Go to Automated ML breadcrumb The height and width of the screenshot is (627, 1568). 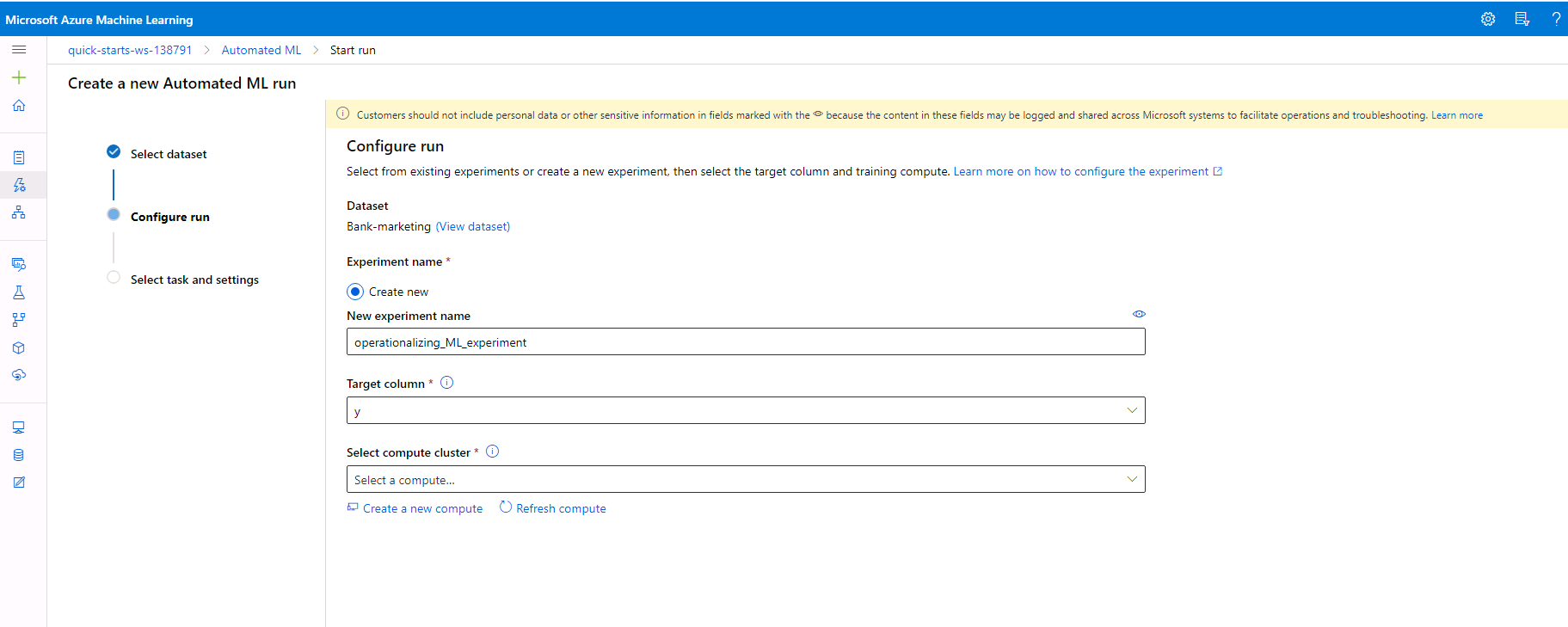click(x=261, y=50)
